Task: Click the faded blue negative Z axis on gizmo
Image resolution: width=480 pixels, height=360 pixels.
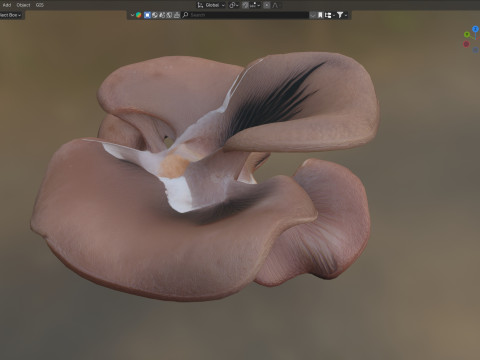Action: coord(476,50)
